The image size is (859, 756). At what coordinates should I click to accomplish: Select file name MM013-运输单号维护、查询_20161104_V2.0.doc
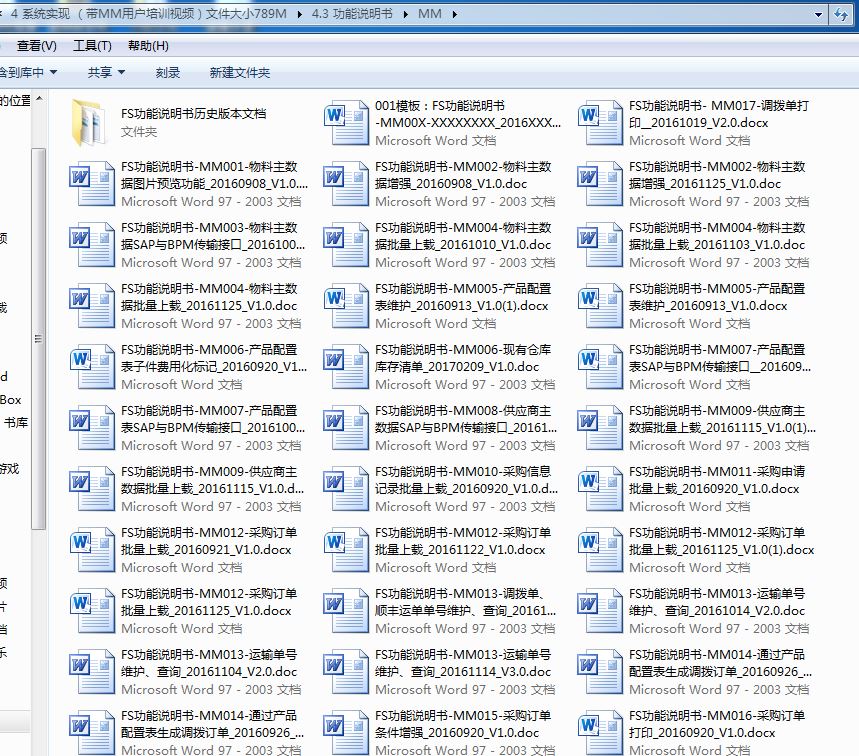[x=209, y=663]
